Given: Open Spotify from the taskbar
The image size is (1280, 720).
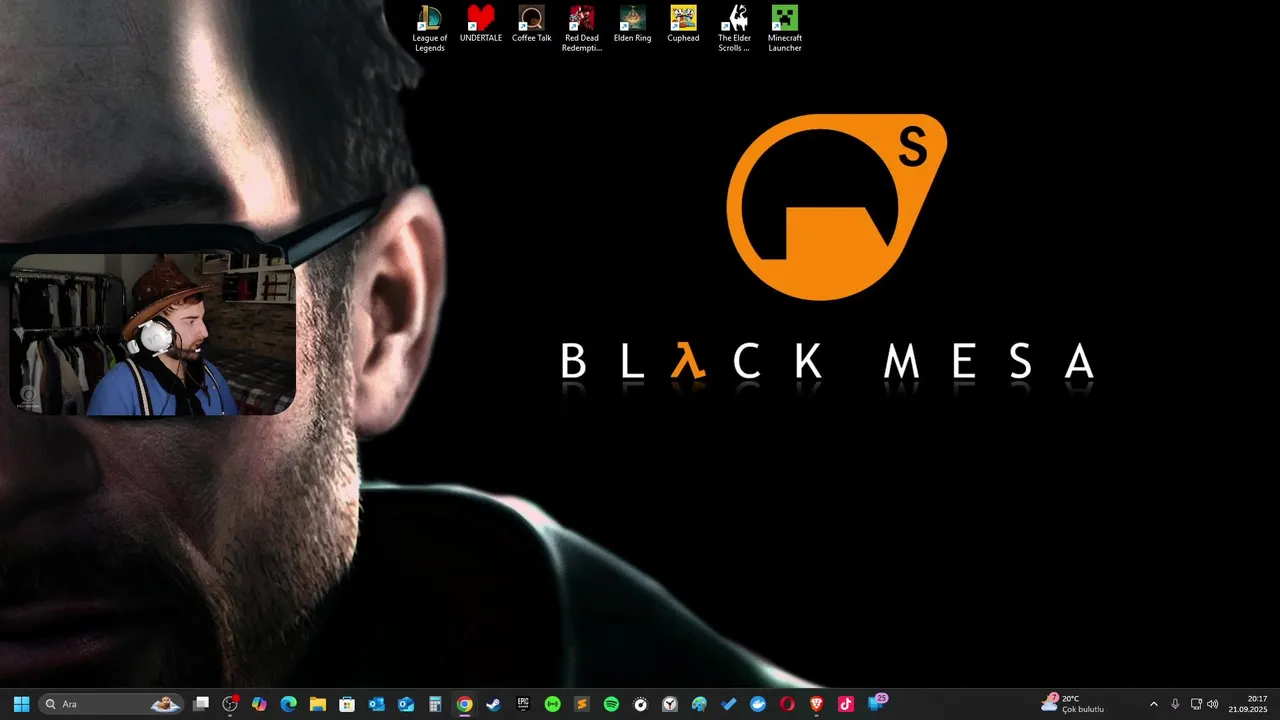Looking at the screenshot, I should pos(611,704).
